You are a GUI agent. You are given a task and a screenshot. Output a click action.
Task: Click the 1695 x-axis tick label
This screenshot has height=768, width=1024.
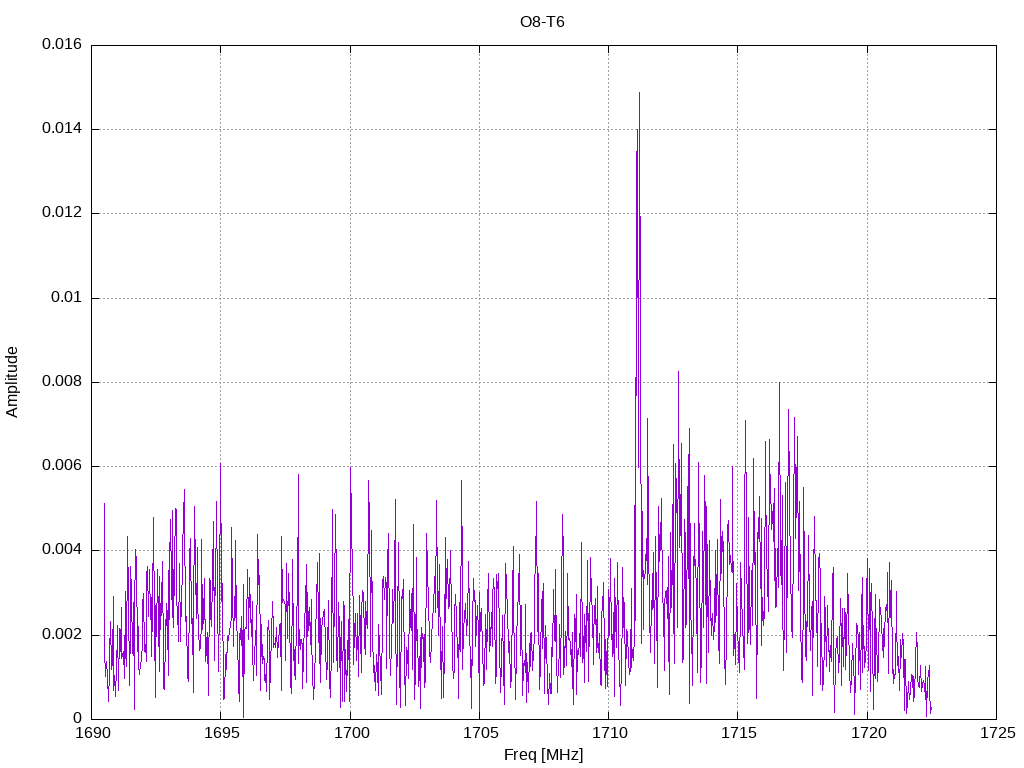click(x=221, y=734)
